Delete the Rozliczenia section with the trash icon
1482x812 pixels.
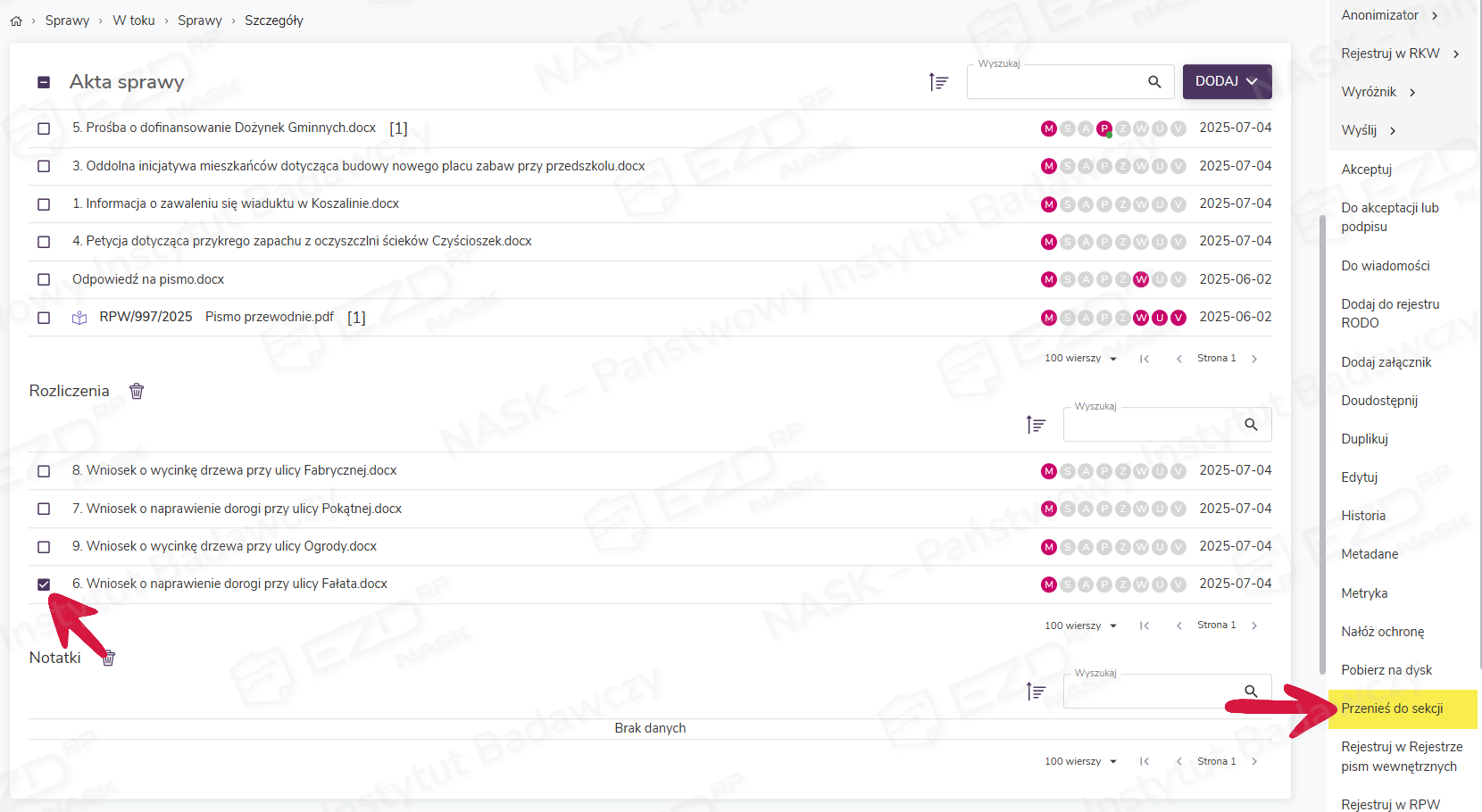click(137, 391)
